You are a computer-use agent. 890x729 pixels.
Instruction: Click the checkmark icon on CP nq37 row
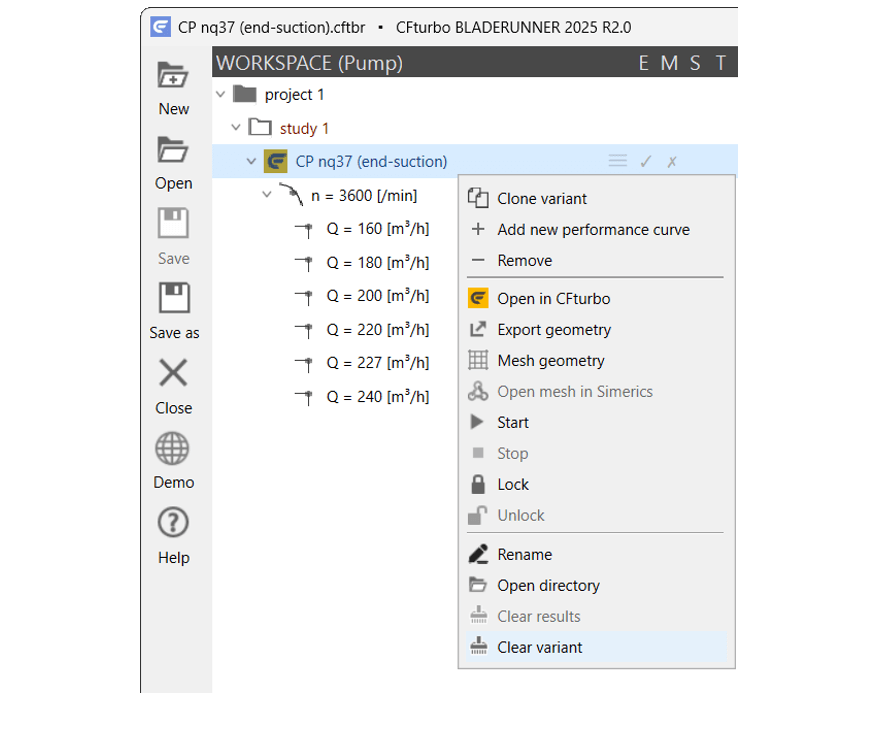645,162
